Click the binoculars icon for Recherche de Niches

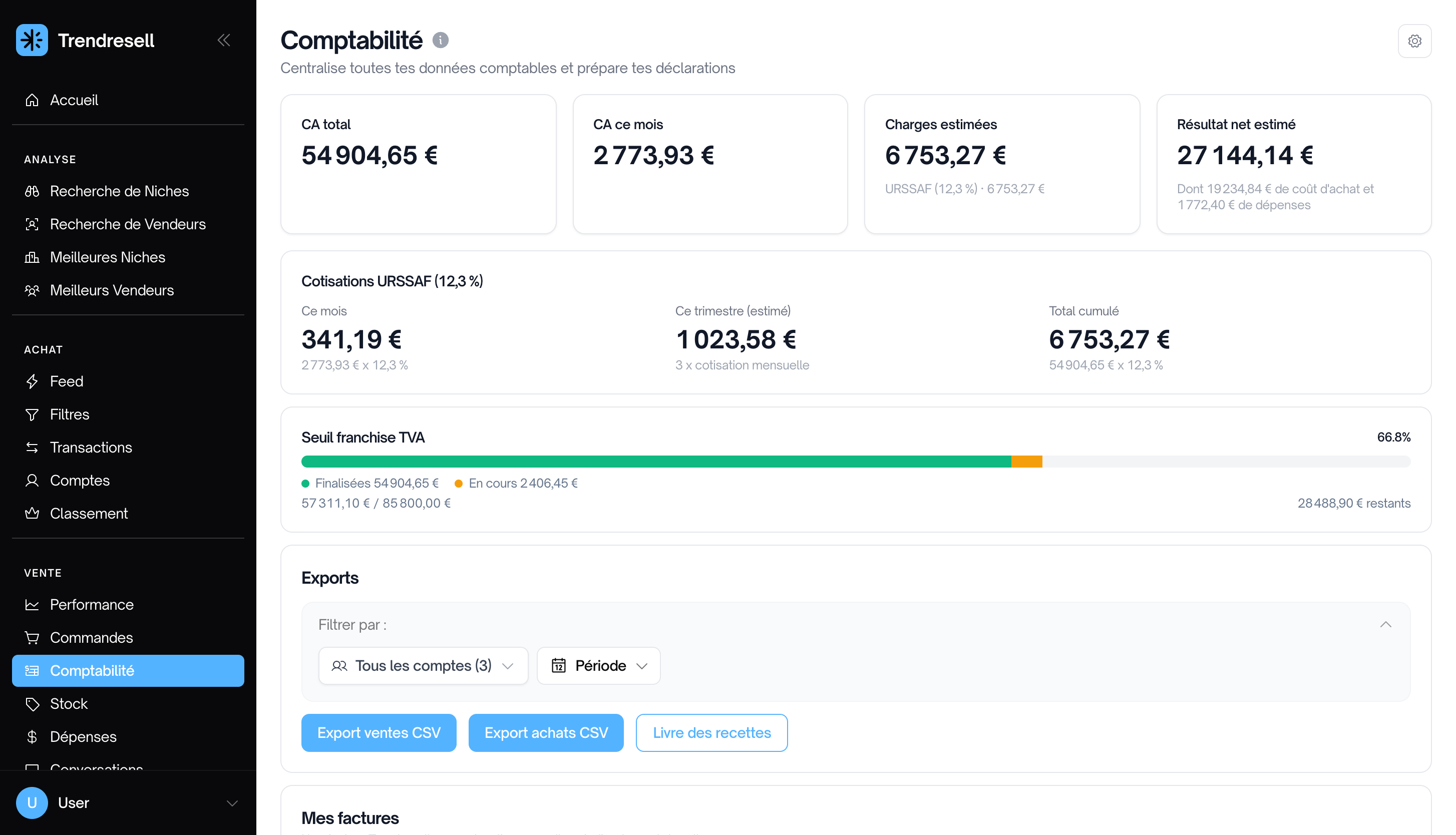(x=32, y=191)
